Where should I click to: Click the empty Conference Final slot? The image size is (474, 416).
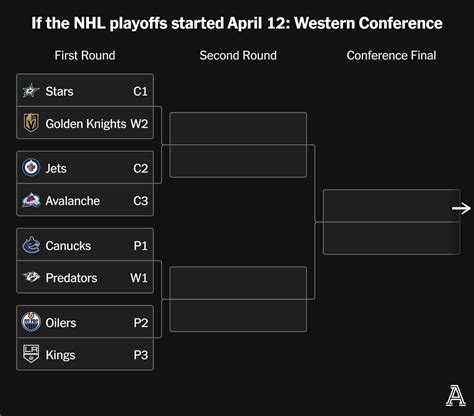pos(392,222)
